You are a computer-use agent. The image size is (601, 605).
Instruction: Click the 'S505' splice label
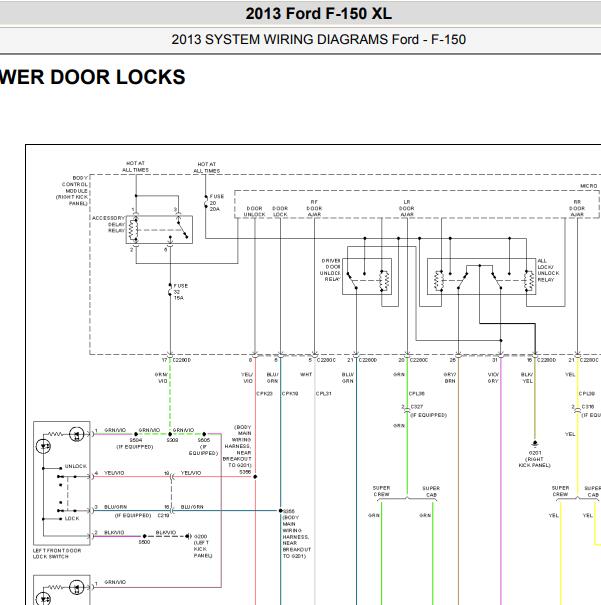[x=204, y=440]
